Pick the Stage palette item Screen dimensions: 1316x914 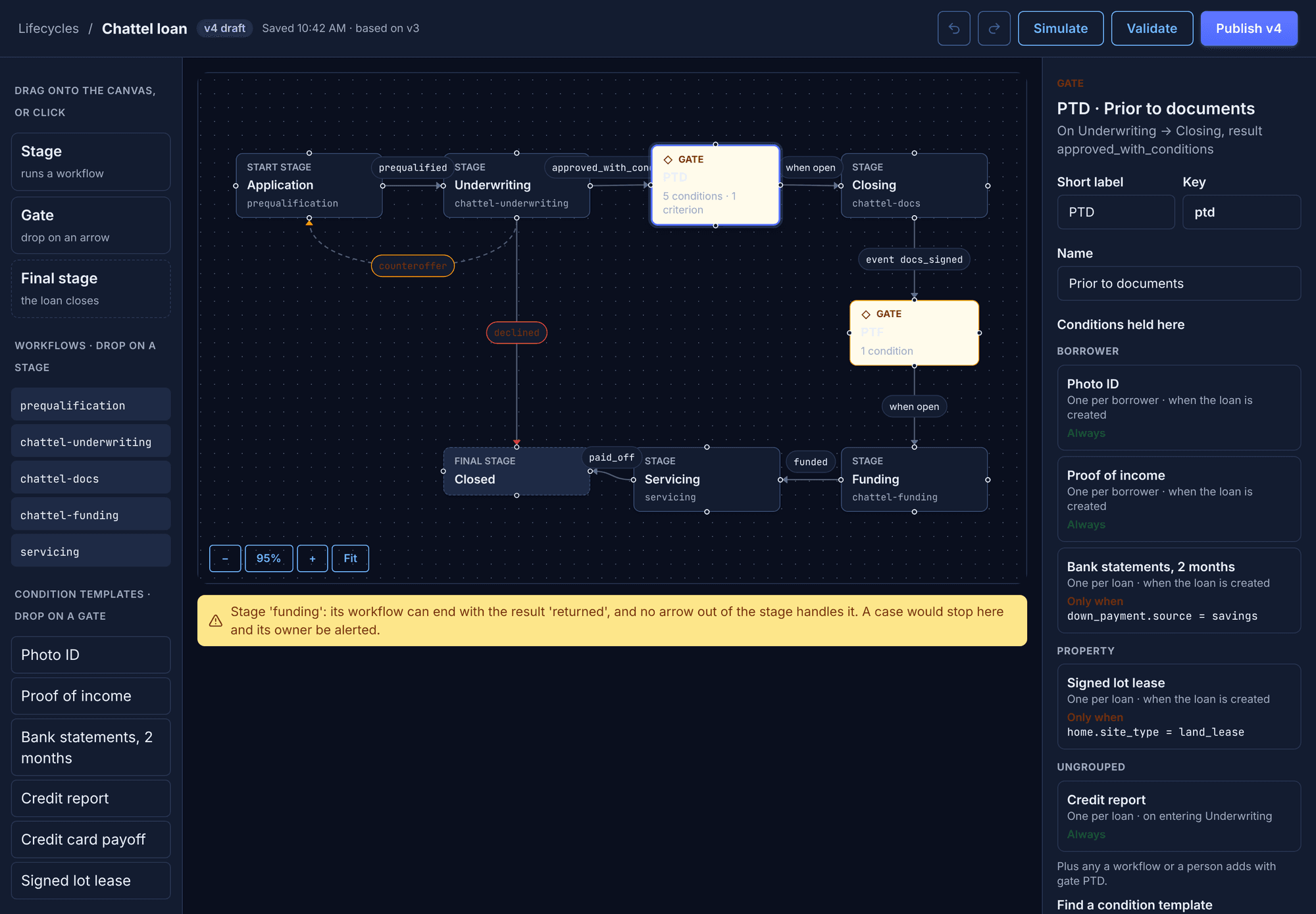tap(91, 162)
